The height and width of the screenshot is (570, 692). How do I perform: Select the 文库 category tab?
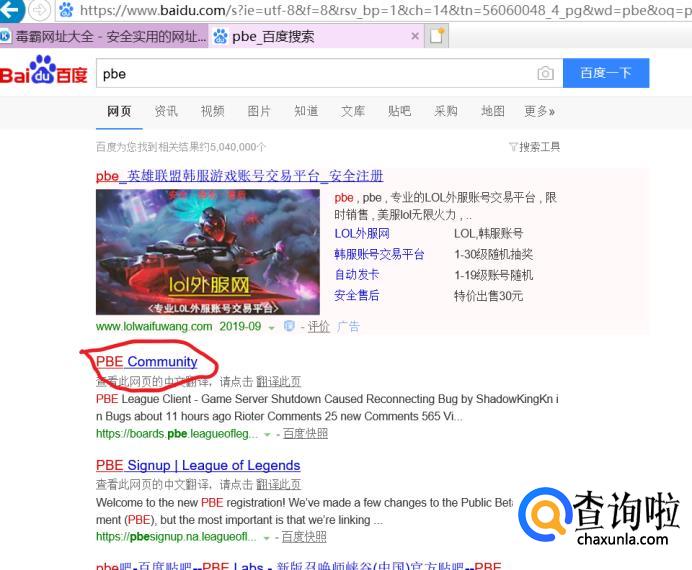(x=353, y=111)
